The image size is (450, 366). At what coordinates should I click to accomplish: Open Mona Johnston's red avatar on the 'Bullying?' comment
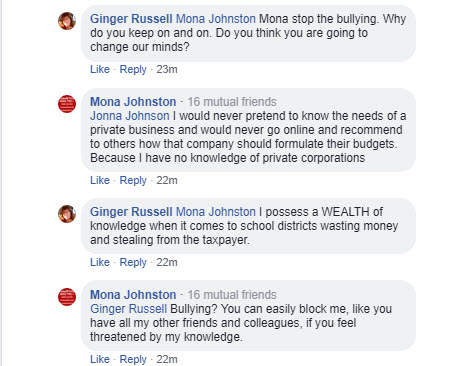pos(67,297)
